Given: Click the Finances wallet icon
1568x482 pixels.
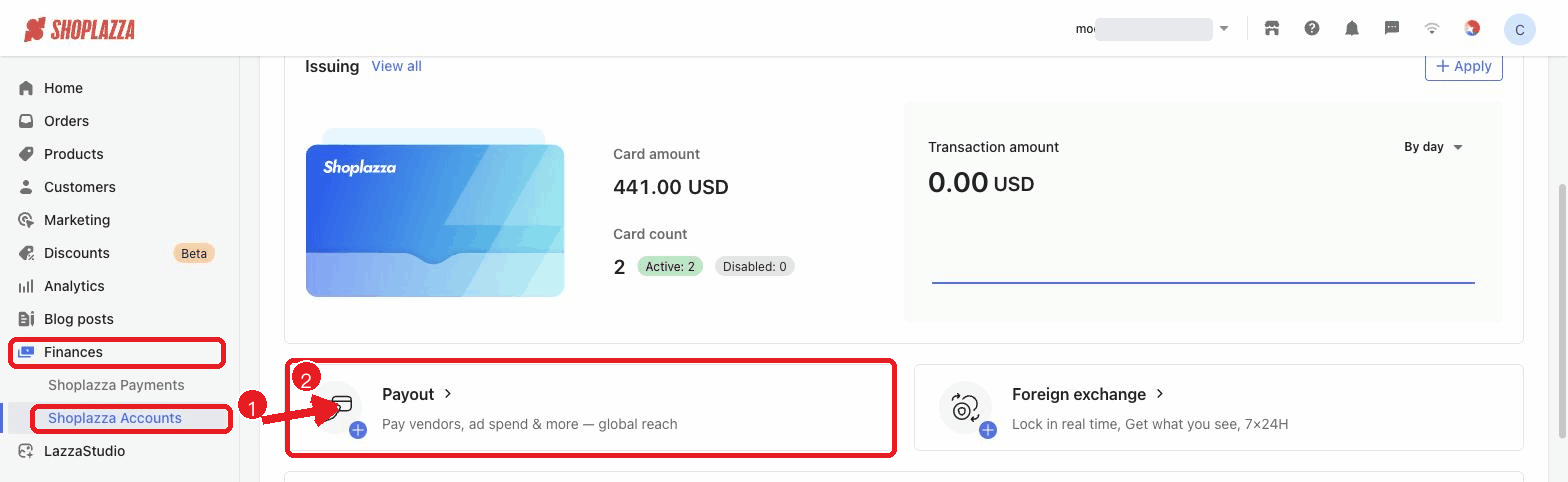Looking at the screenshot, I should coord(26,352).
